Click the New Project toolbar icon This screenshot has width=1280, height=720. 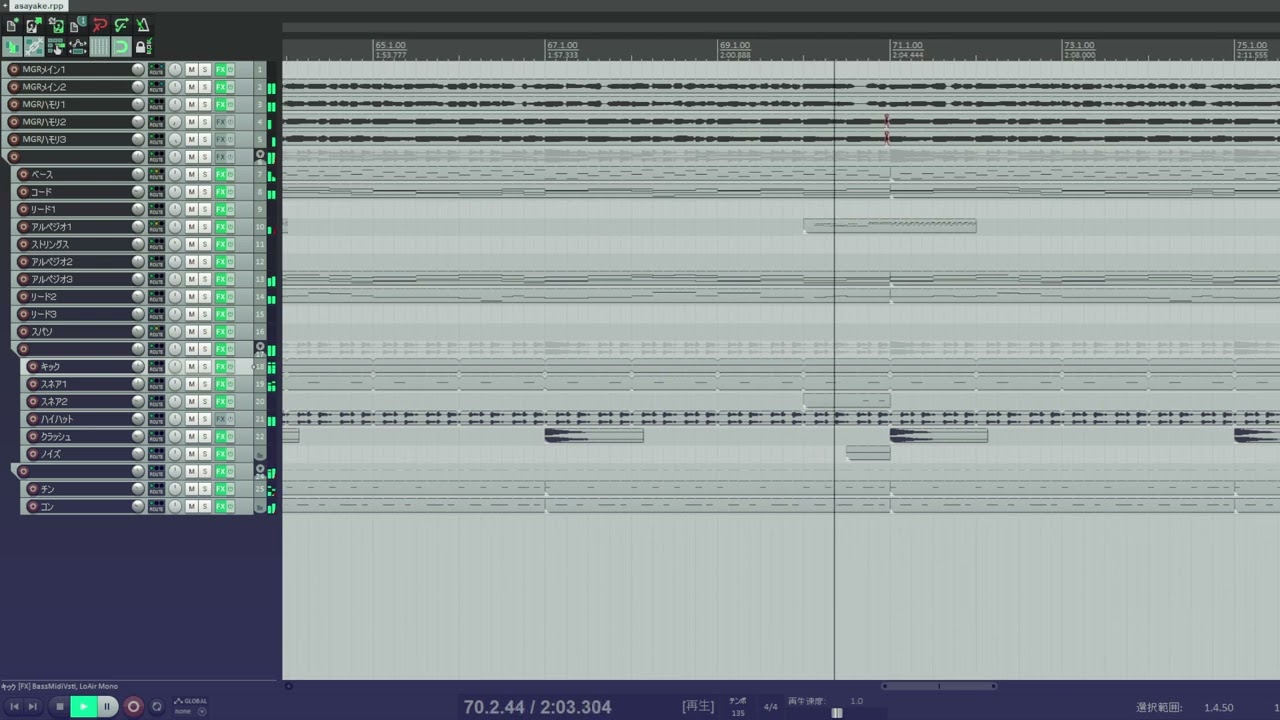click(13, 25)
